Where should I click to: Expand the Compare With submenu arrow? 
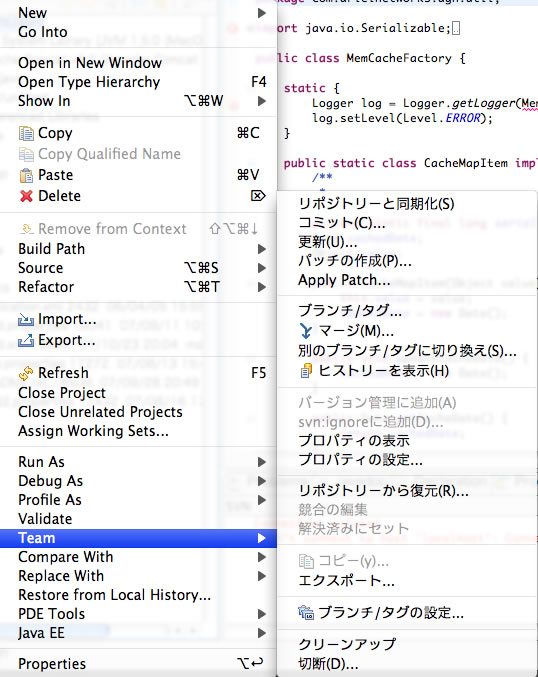(262, 557)
